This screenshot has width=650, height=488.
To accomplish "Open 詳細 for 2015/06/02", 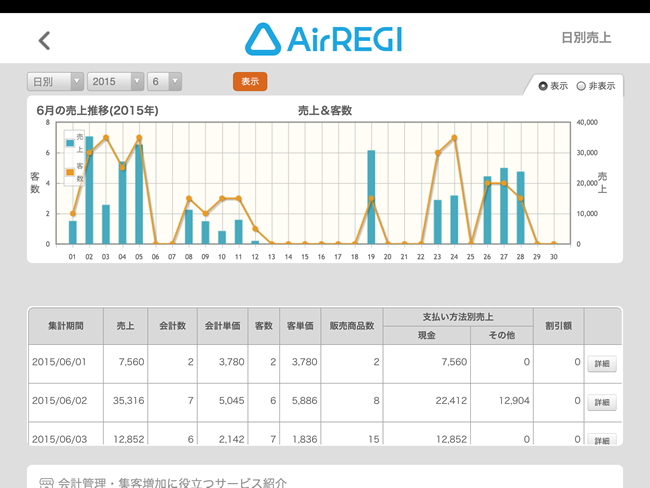I will pos(601,402).
